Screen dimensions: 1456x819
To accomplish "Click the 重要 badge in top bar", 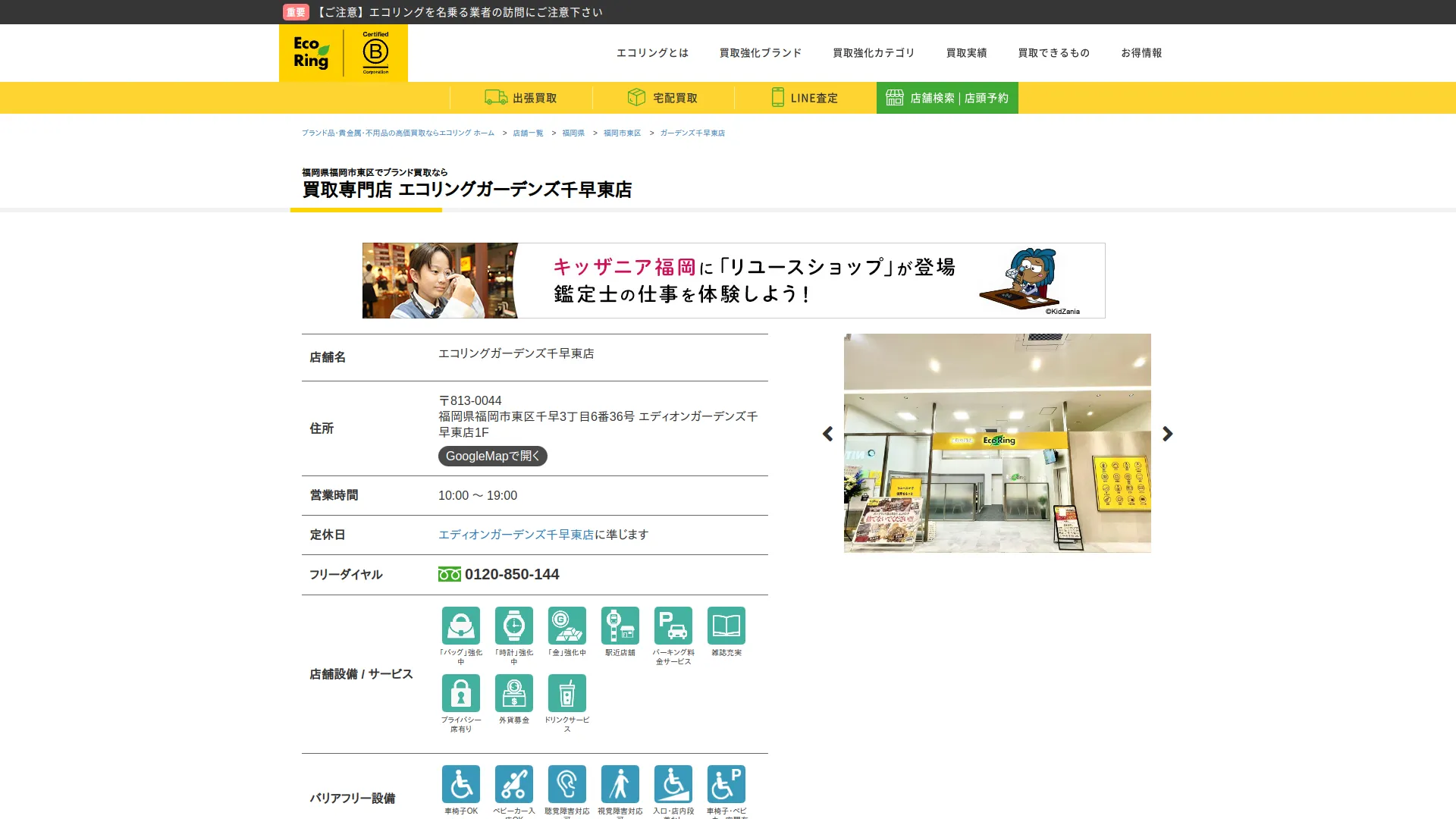I will click(x=296, y=12).
